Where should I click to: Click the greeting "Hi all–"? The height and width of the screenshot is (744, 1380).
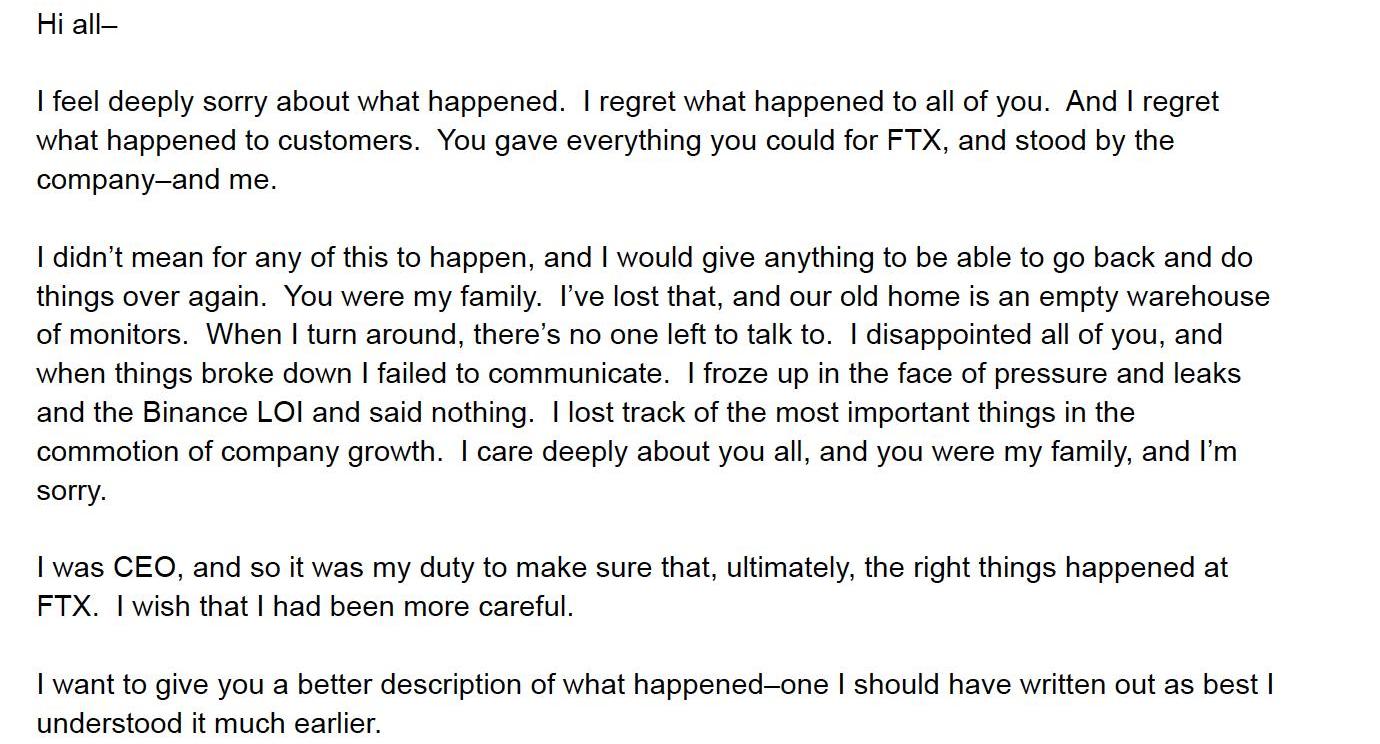[x=77, y=24]
